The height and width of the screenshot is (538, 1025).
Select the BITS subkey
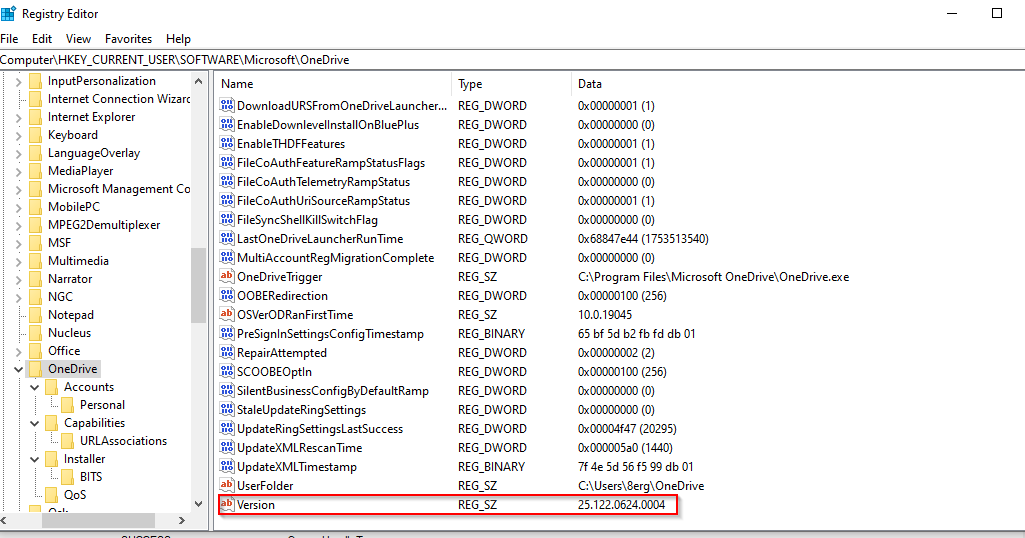point(91,477)
